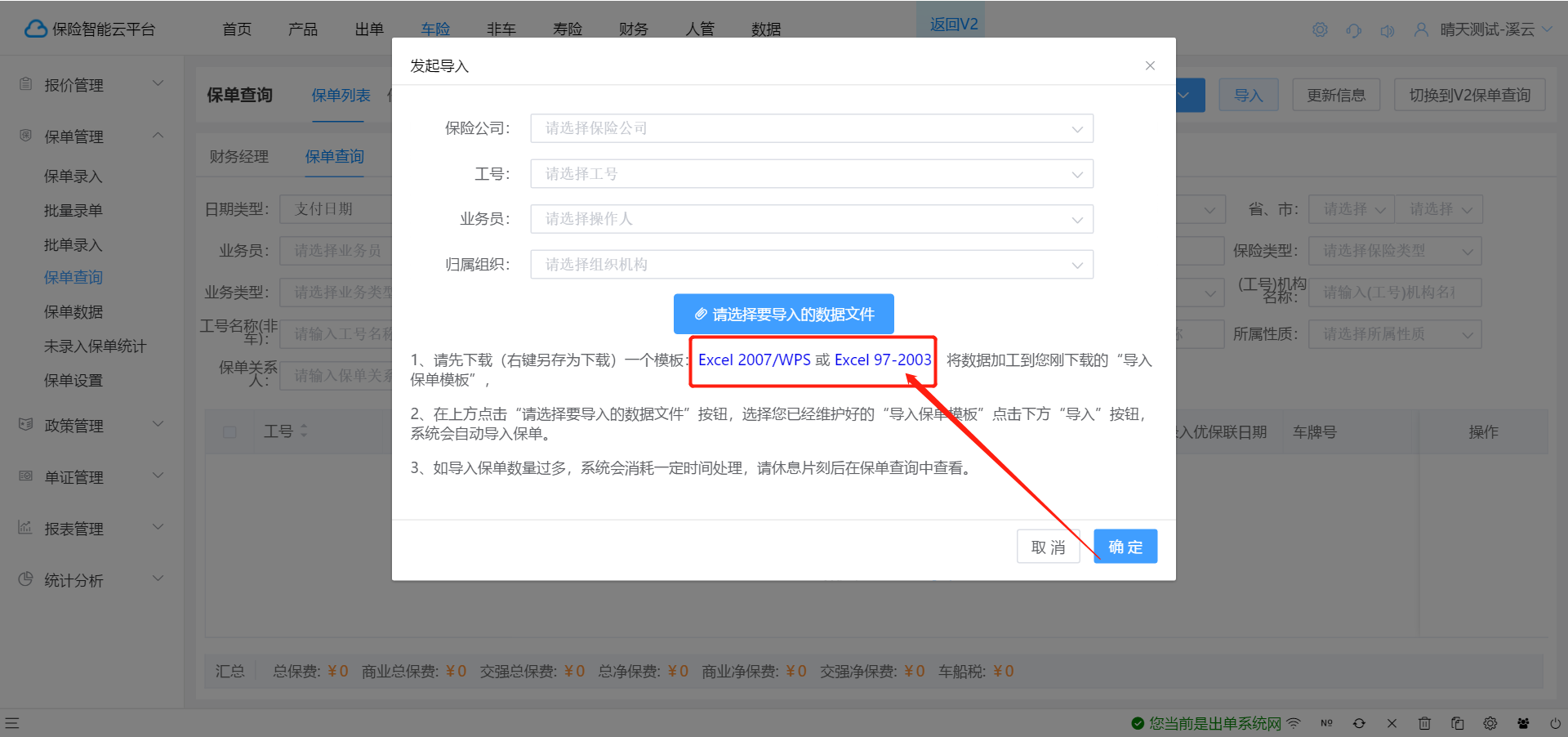
Task: Collapse the 保单管理 sidebar section
Action: click(x=158, y=135)
